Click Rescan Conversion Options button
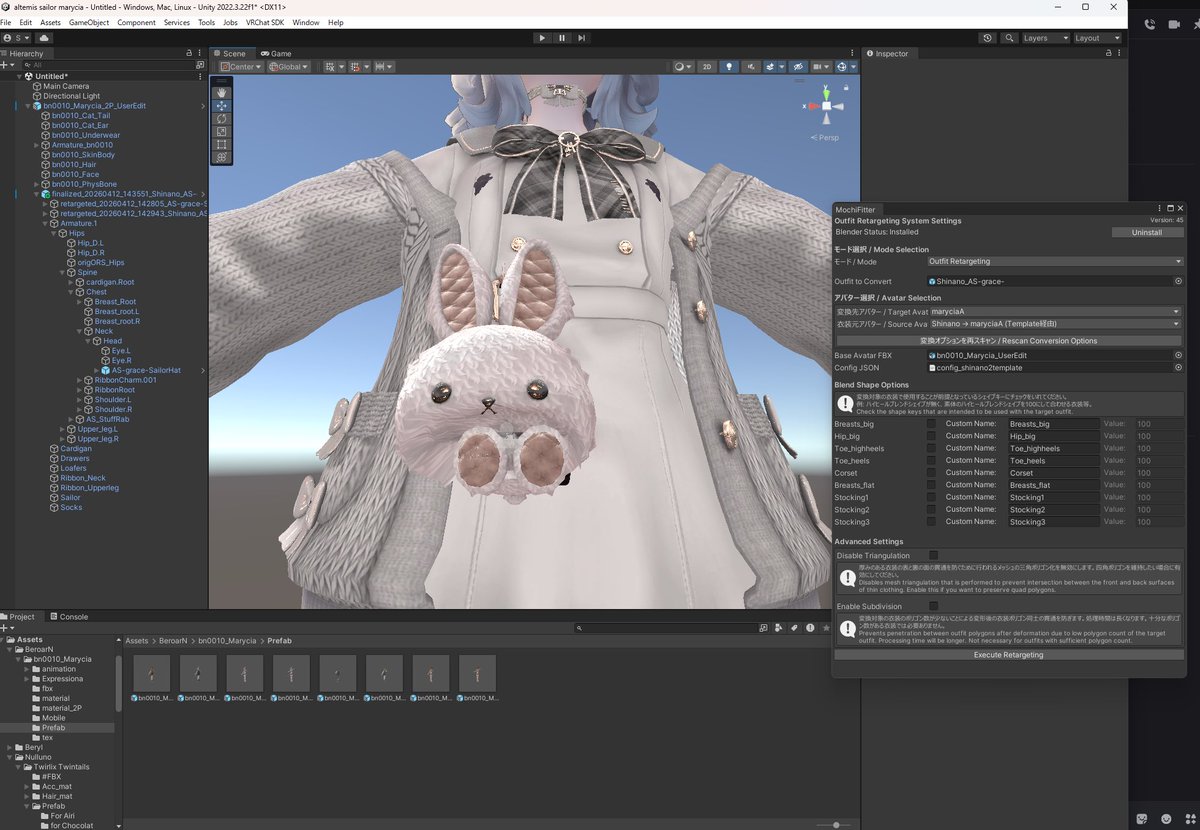 click(1008, 340)
